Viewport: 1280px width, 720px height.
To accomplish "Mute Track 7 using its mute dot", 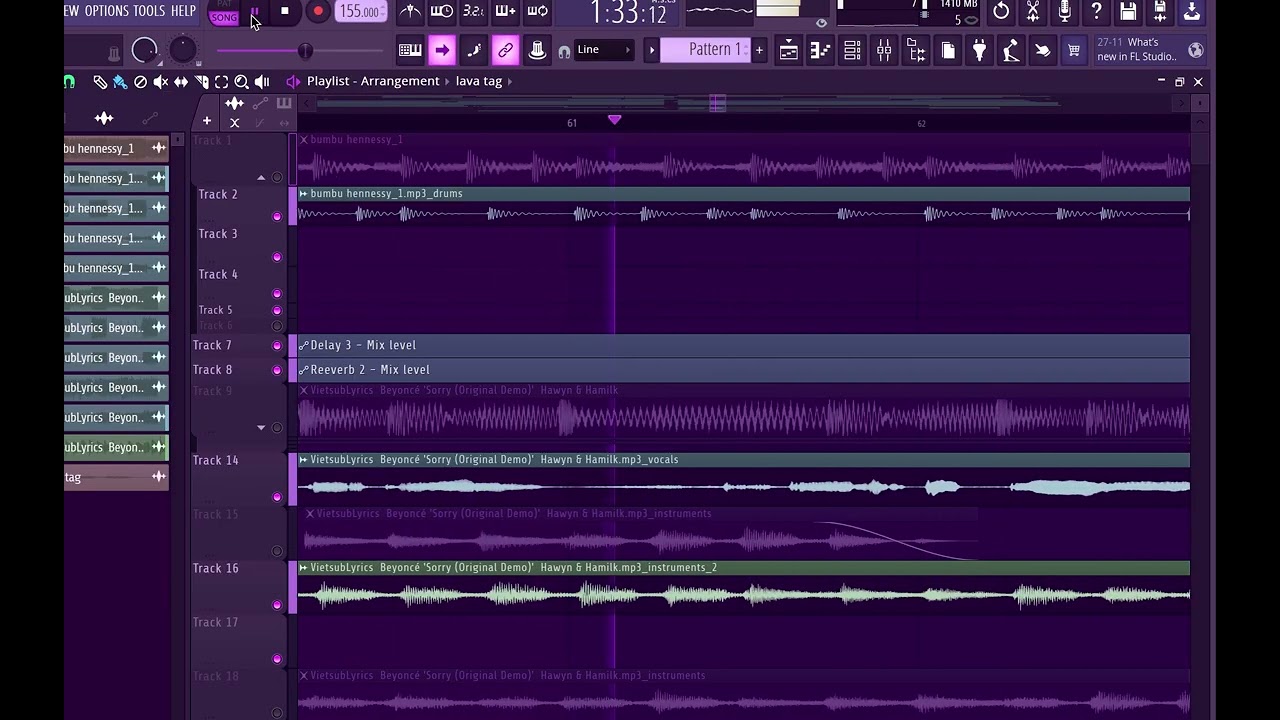I will click(x=277, y=345).
